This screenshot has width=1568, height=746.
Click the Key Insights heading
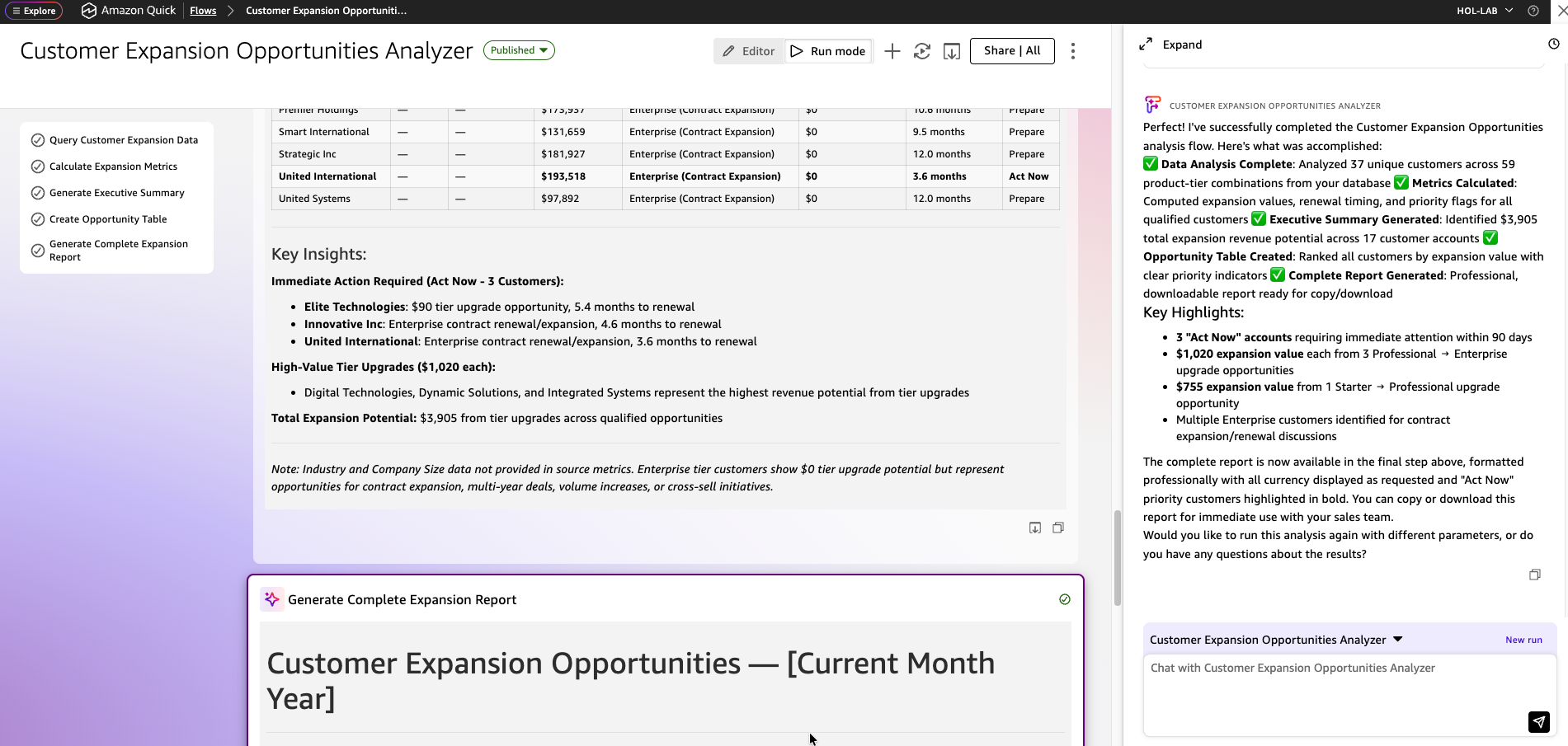coord(318,255)
